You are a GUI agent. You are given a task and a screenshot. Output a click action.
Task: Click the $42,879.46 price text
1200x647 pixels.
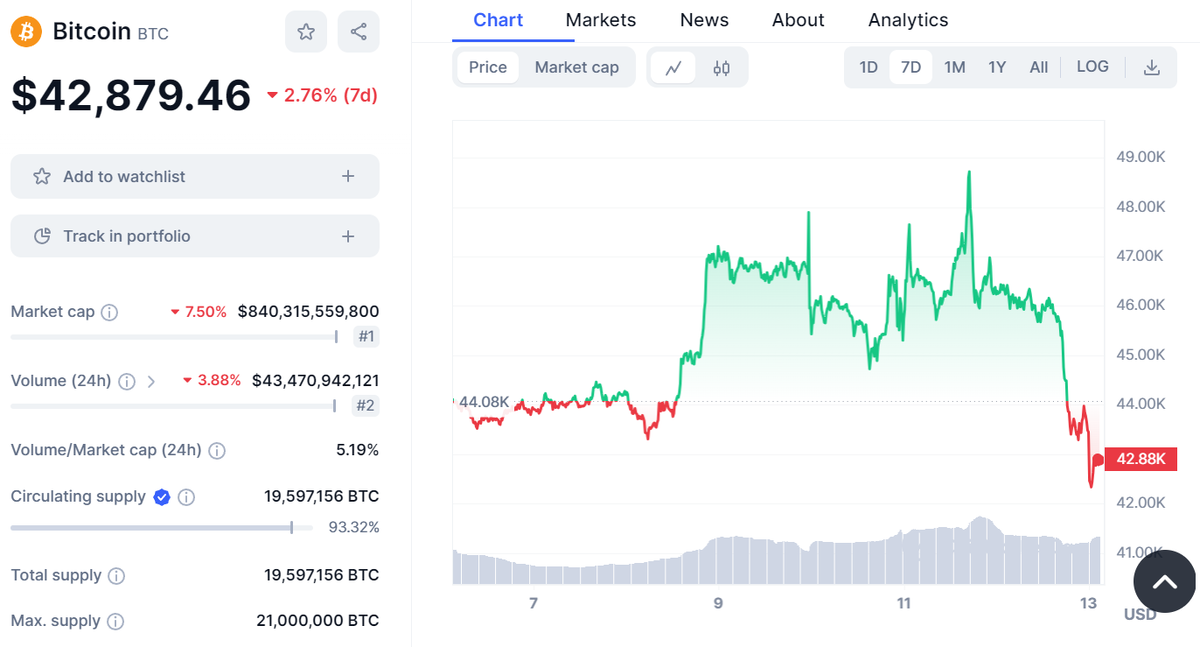(x=131, y=95)
